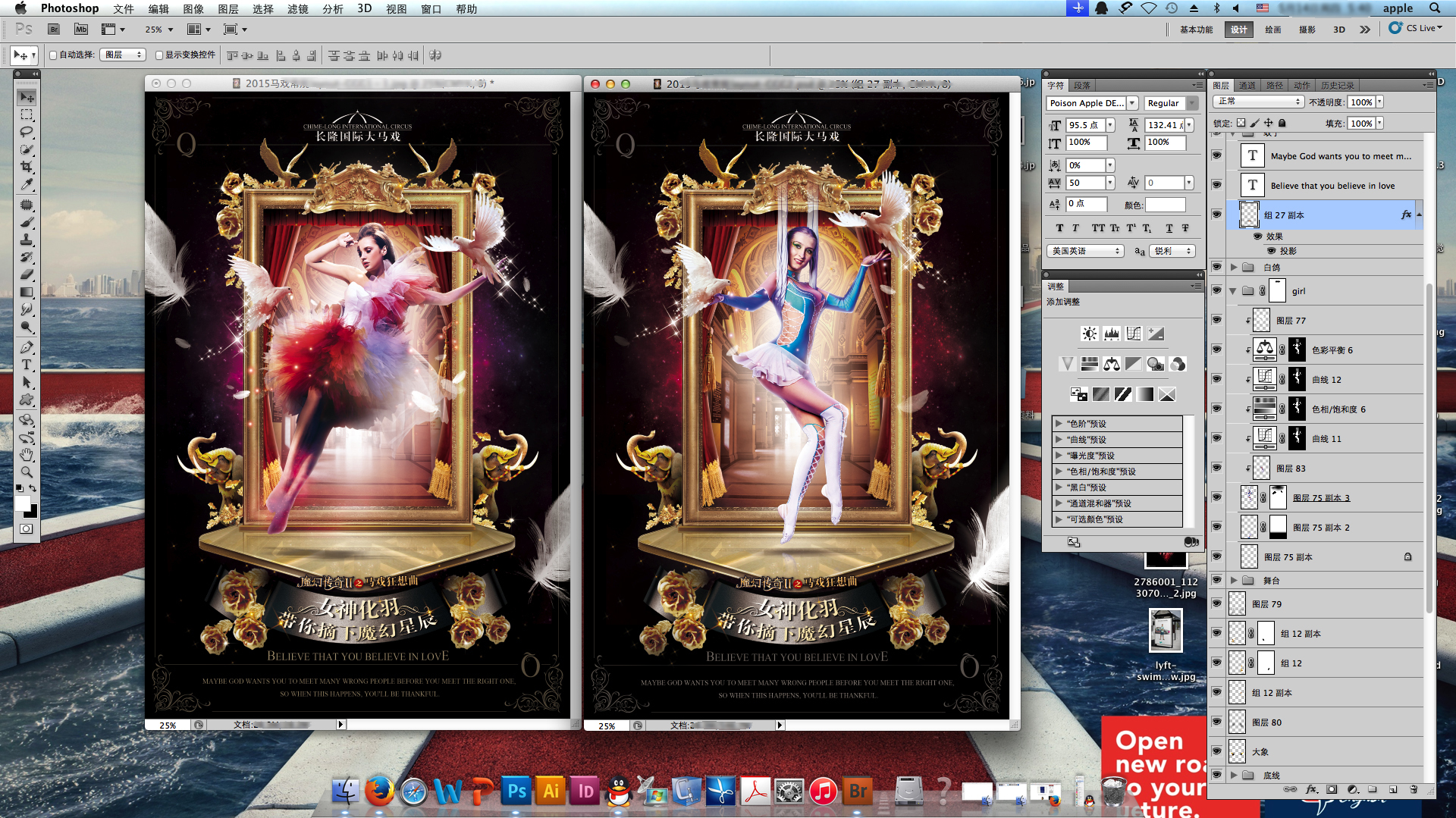The height and width of the screenshot is (818, 1456).
Task: Select the Rectangular Marquee tool
Action: [x=27, y=114]
